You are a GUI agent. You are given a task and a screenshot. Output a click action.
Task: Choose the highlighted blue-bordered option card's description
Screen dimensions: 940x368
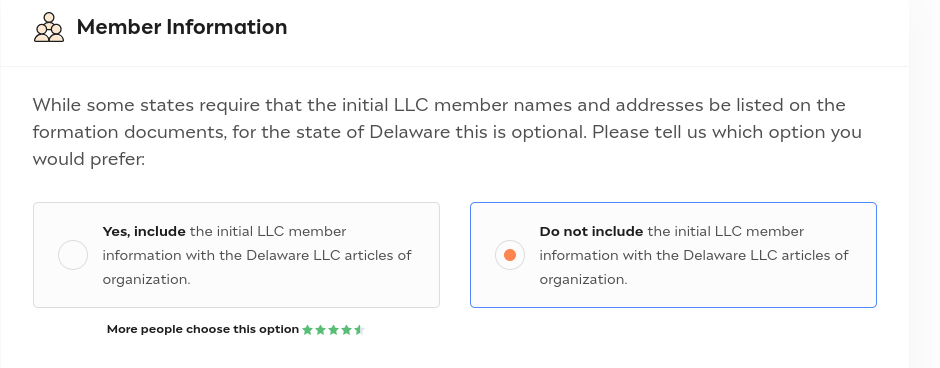tap(694, 255)
